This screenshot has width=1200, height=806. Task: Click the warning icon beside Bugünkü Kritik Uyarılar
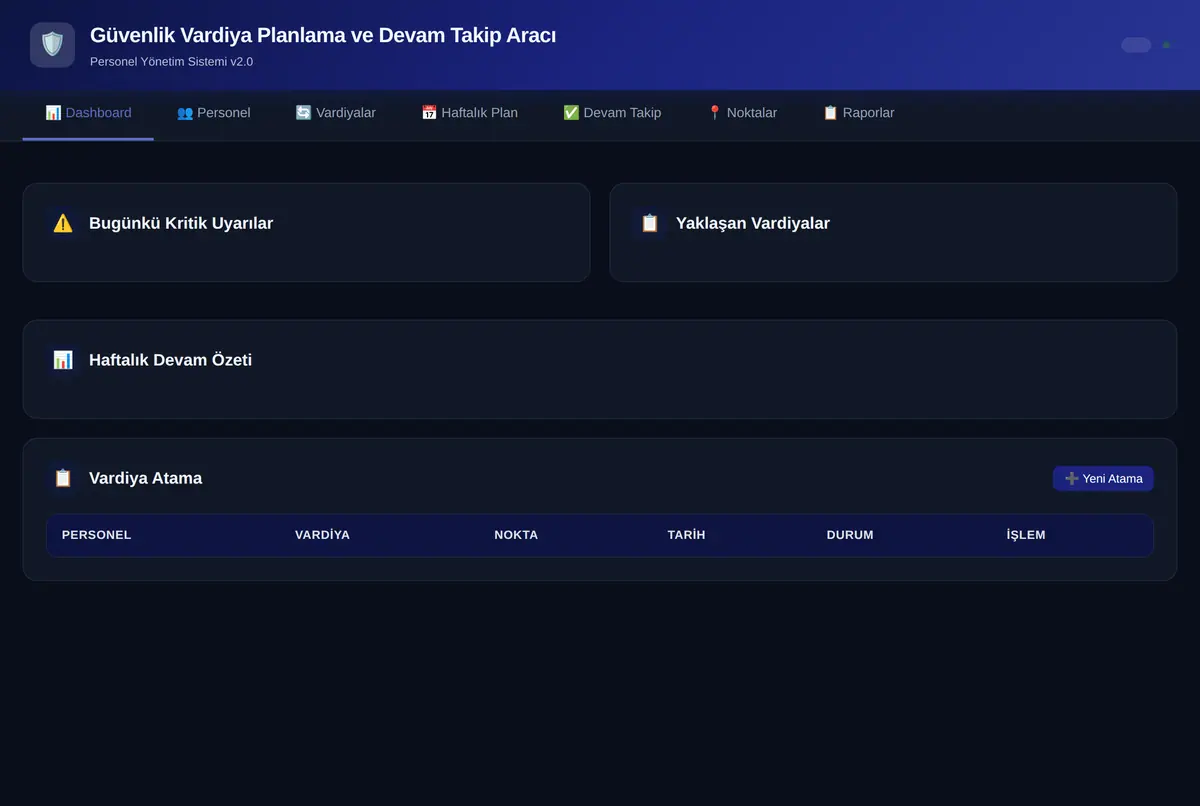pos(63,223)
